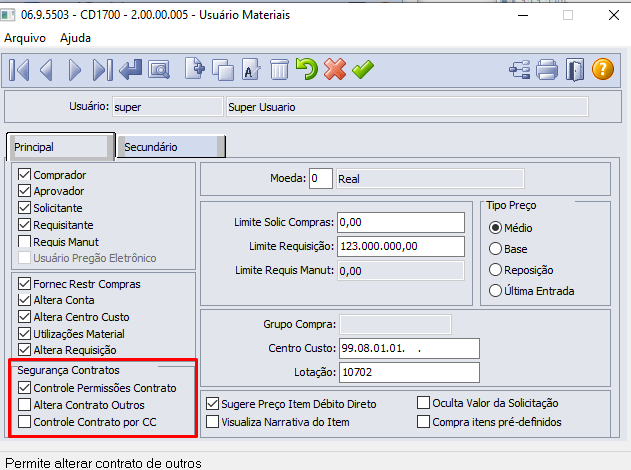Screen dimensions: 631x470
Task: Click the 'Real' currency description
Action: coord(430,179)
